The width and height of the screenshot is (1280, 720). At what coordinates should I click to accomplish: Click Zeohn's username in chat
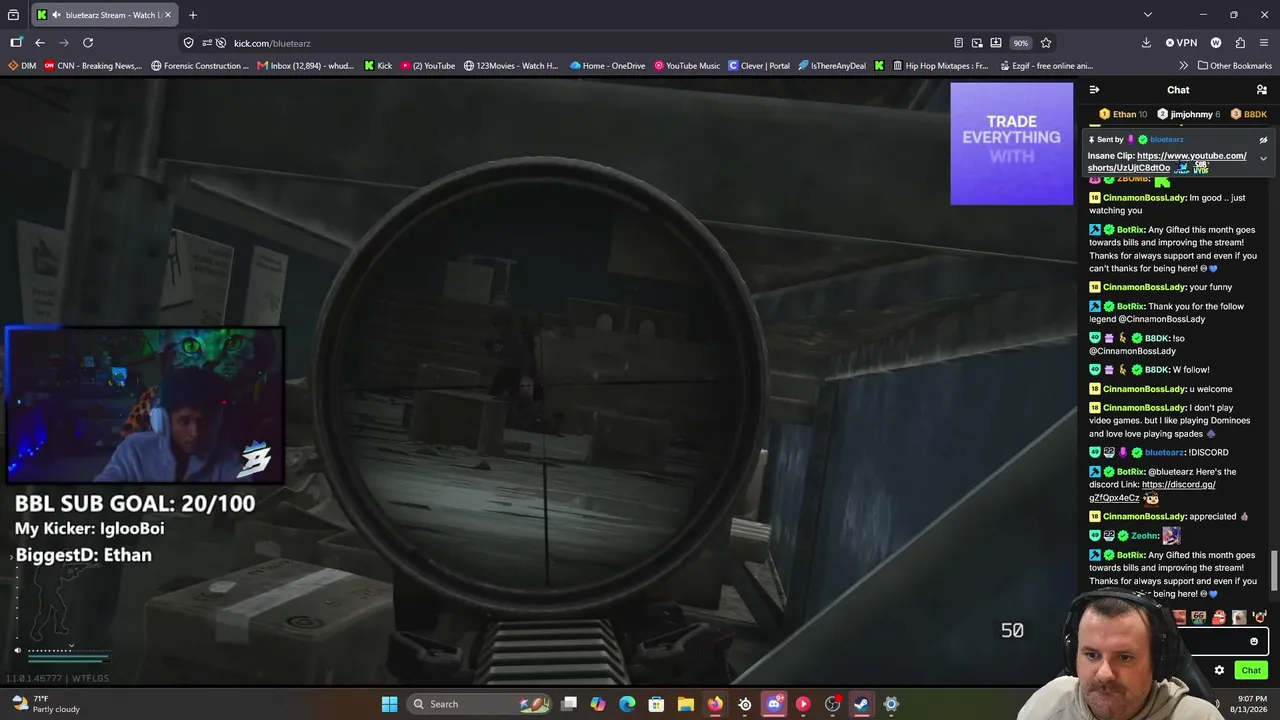1144,536
